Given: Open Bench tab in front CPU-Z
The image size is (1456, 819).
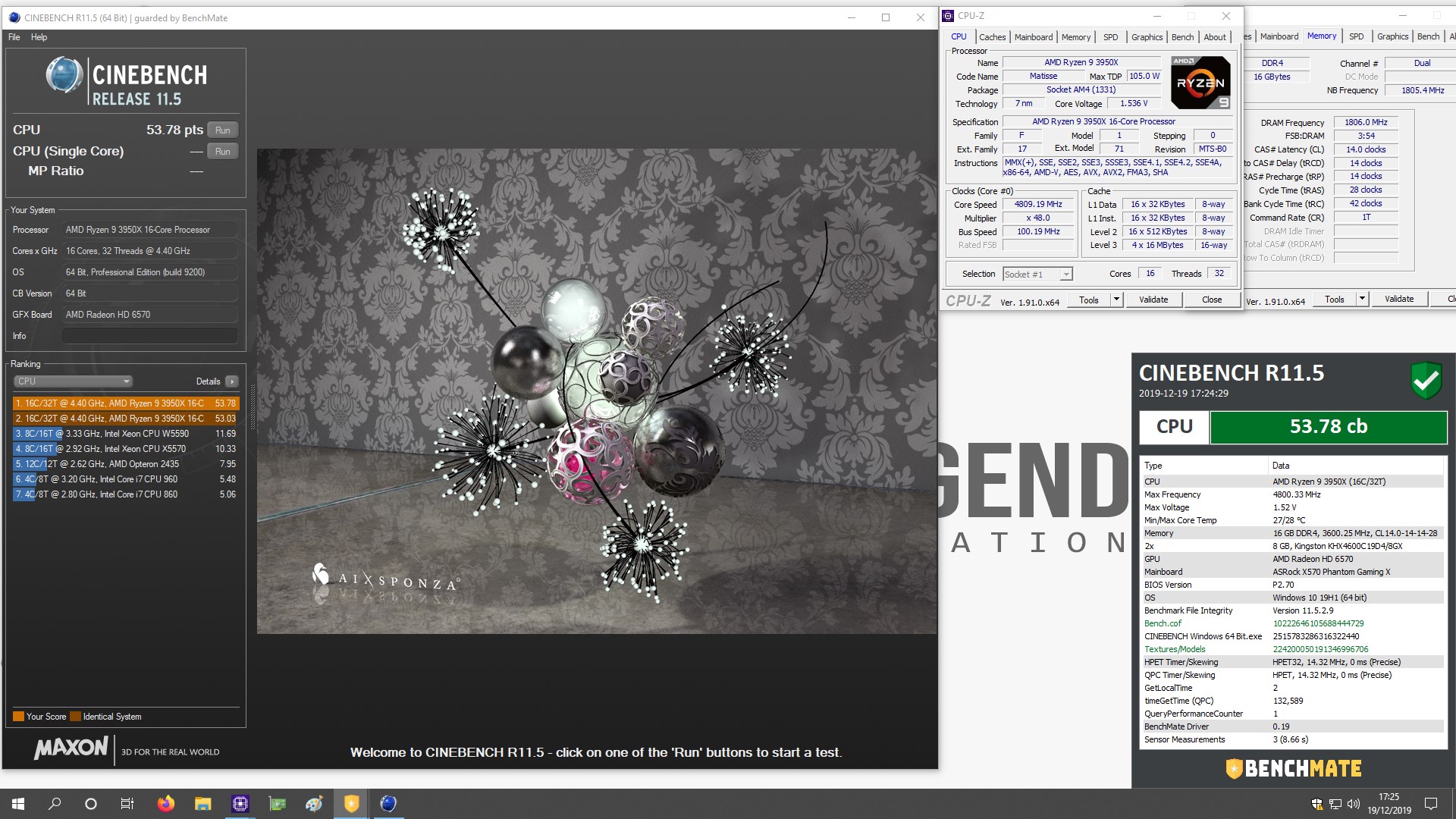Looking at the screenshot, I should (1182, 37).
